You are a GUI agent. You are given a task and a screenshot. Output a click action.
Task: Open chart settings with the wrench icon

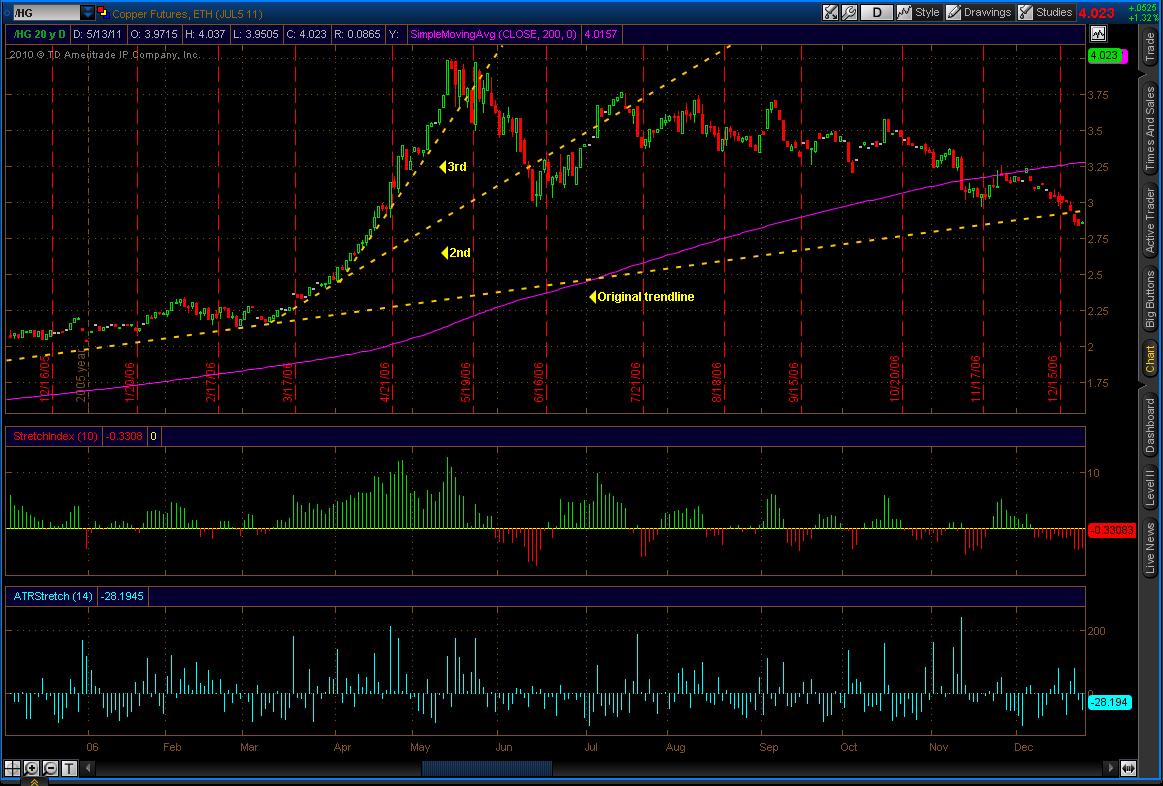[849, 13]
